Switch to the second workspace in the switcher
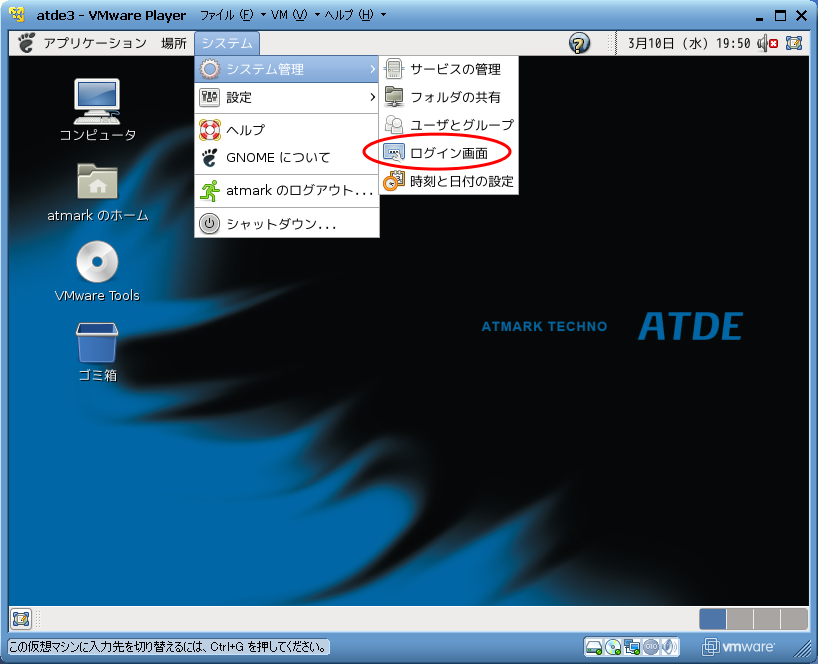This screenshot has height=664, width=818. coord(740,619)
